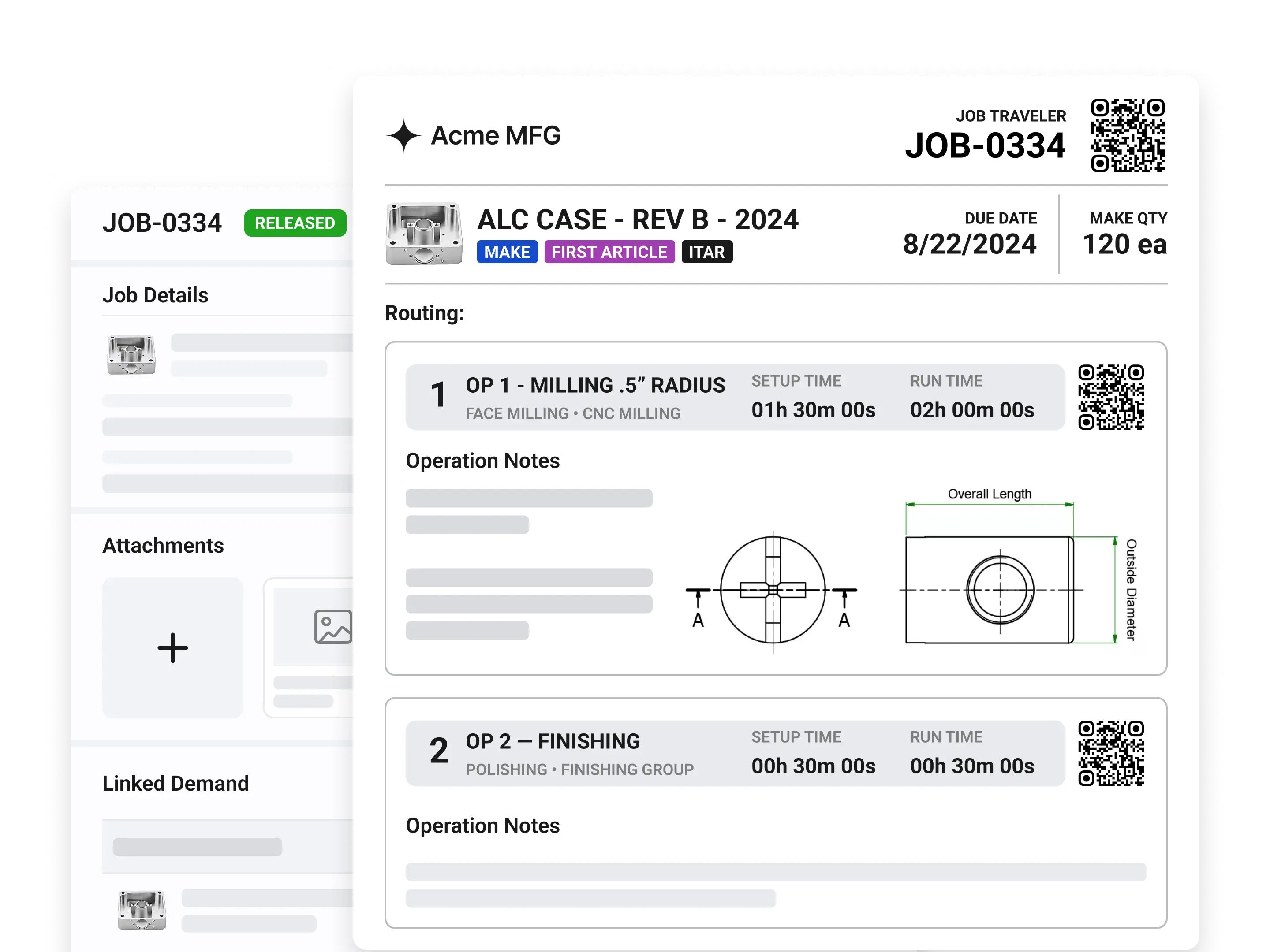Click the job traveler QR code in header

[x=1128, y=135]
